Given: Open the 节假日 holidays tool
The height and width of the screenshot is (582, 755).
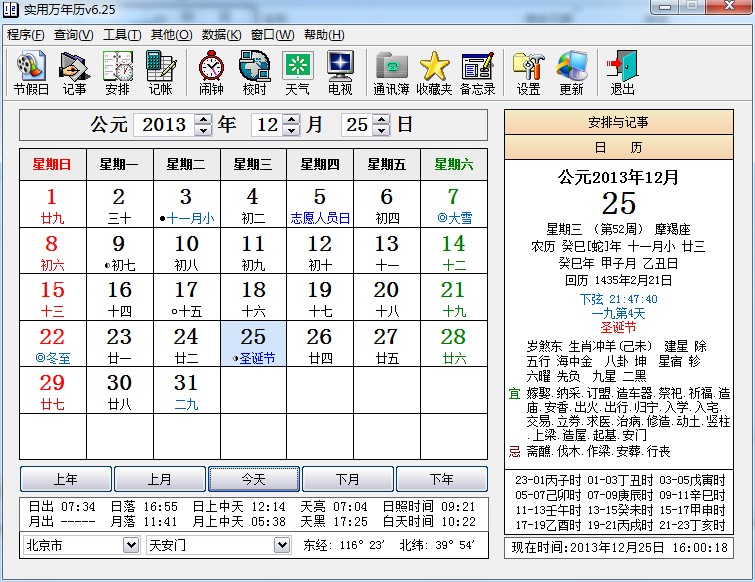Looking at the screenshot, I should tap(32, 72).
